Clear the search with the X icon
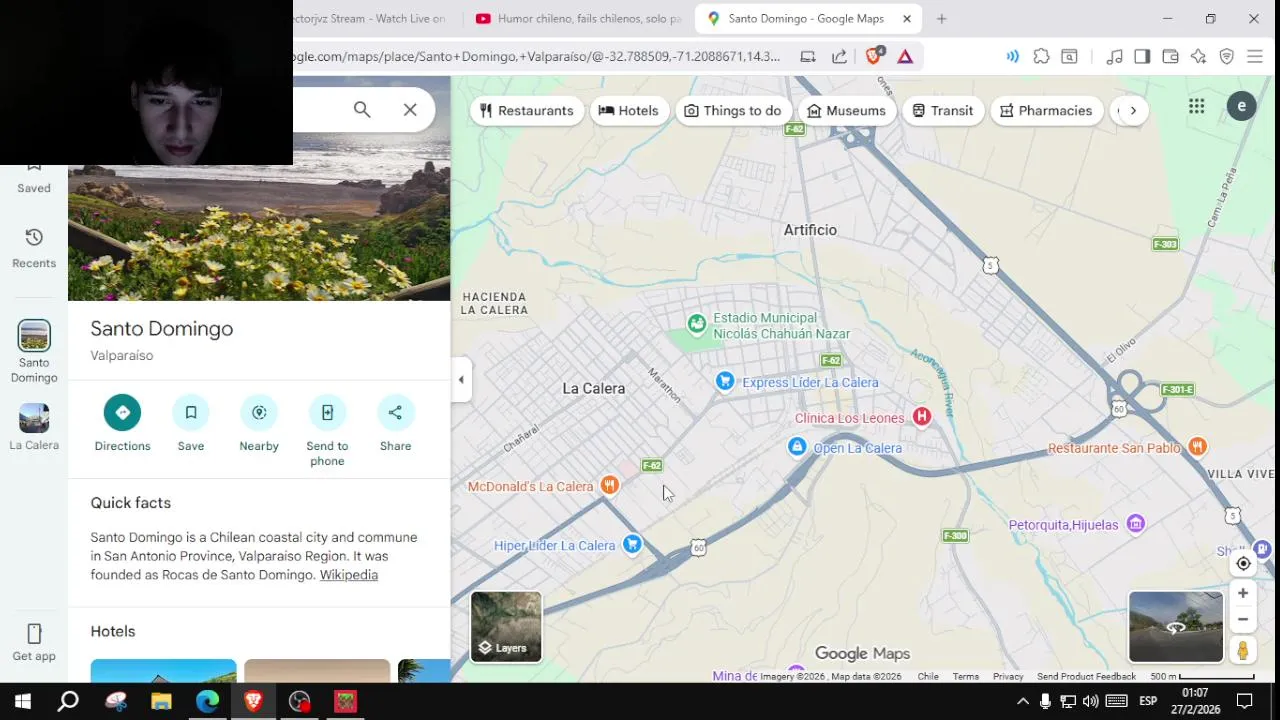 point(410,110)
